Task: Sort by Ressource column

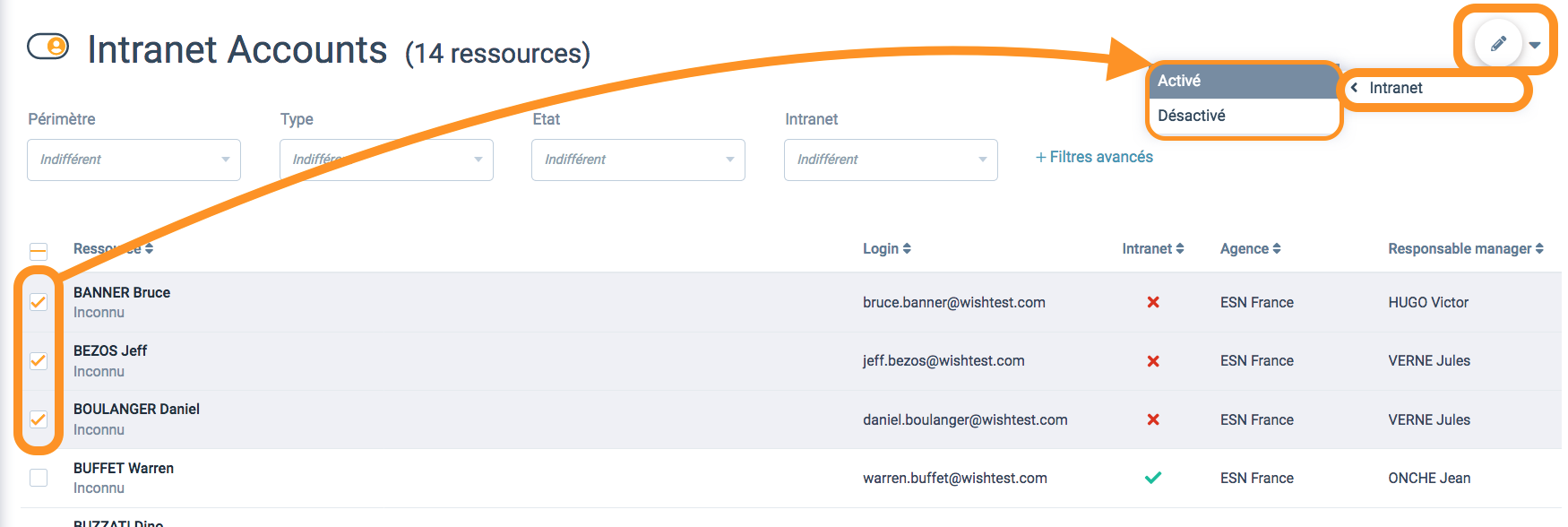Action: coord(113,248)
